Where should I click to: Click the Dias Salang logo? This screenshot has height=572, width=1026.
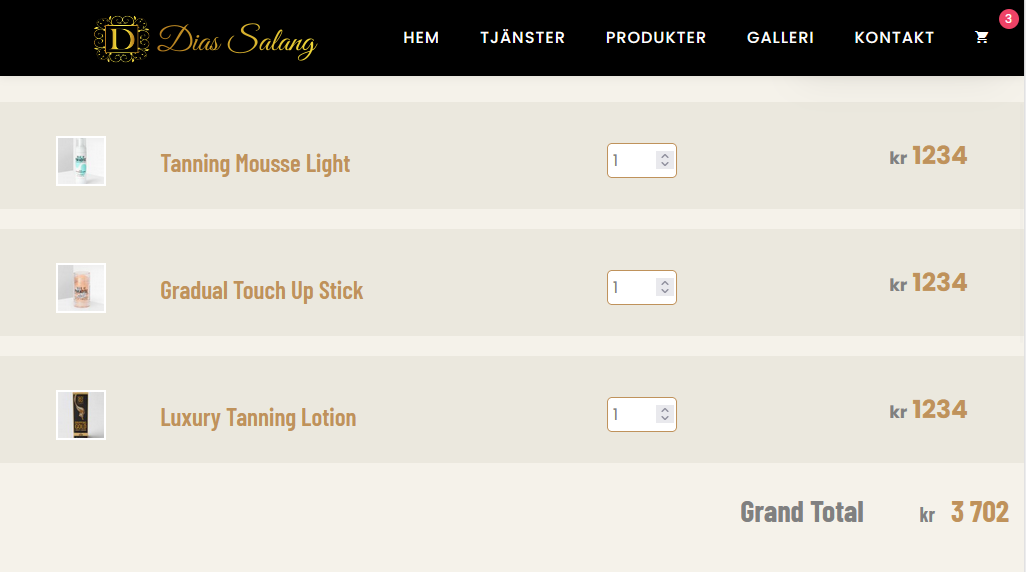point(205,39)
